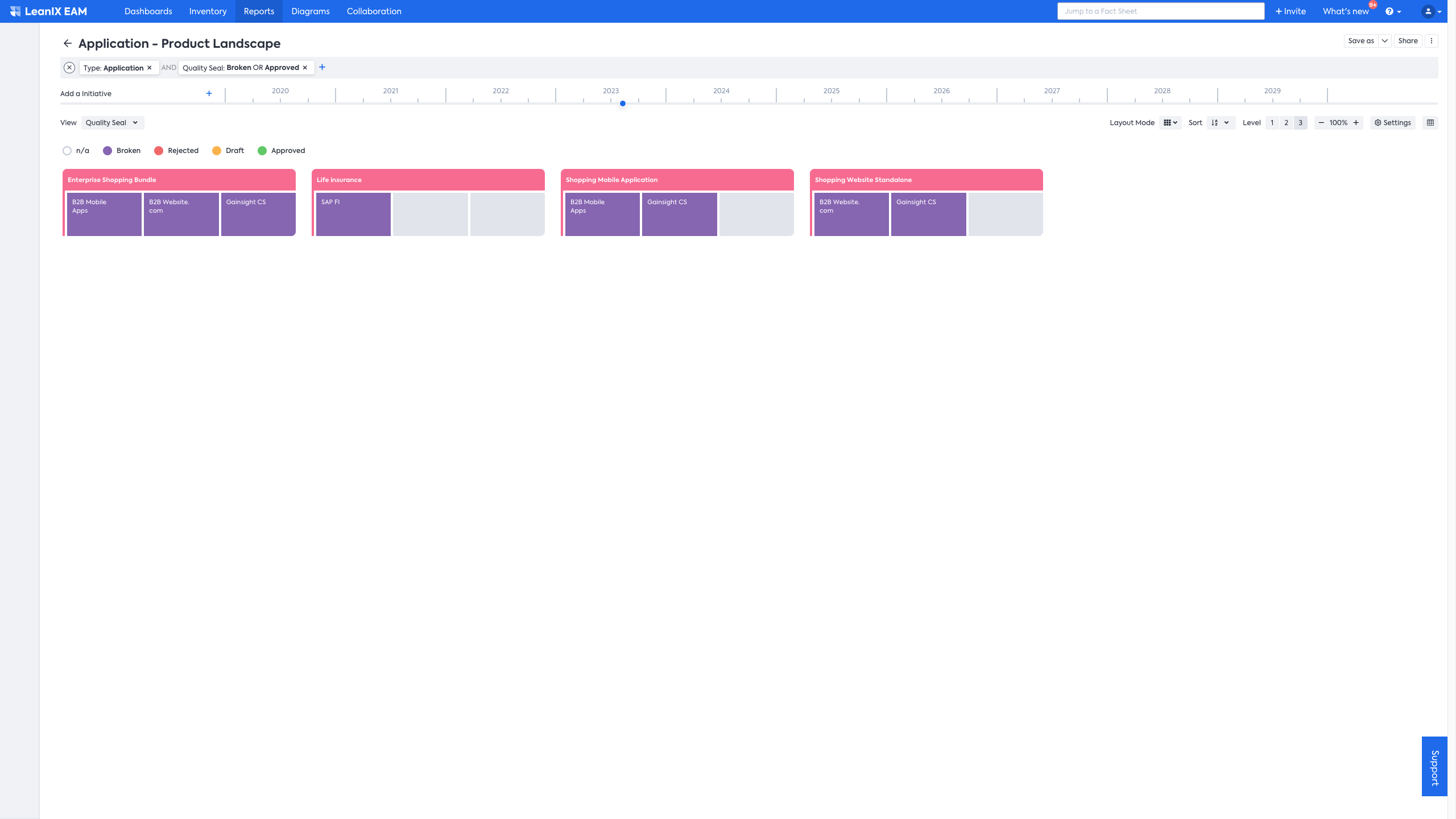Open the Quality Seal view dropdown
The height and width of the screenshot is (819, 1456).
pyautogui.click(x=112, y=122)
